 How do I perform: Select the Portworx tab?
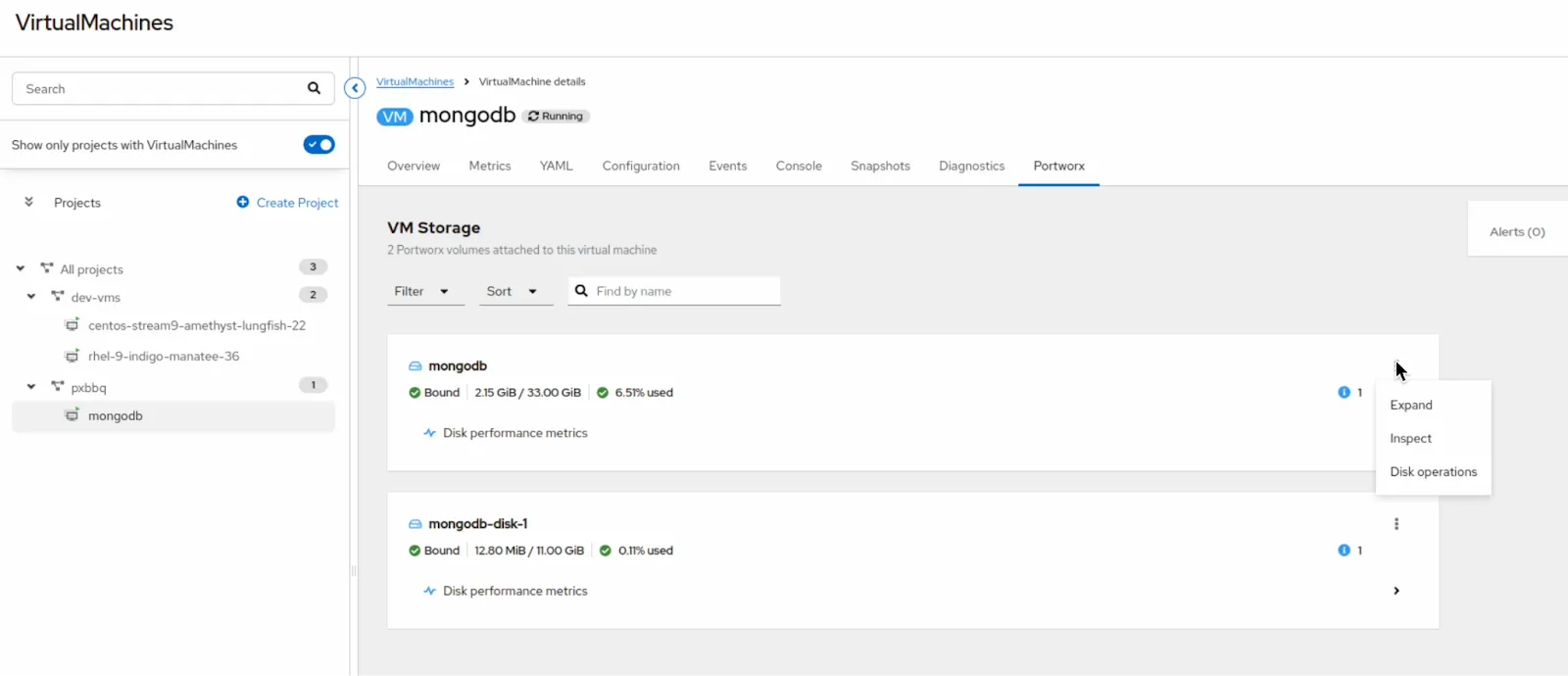[1058, 166]
